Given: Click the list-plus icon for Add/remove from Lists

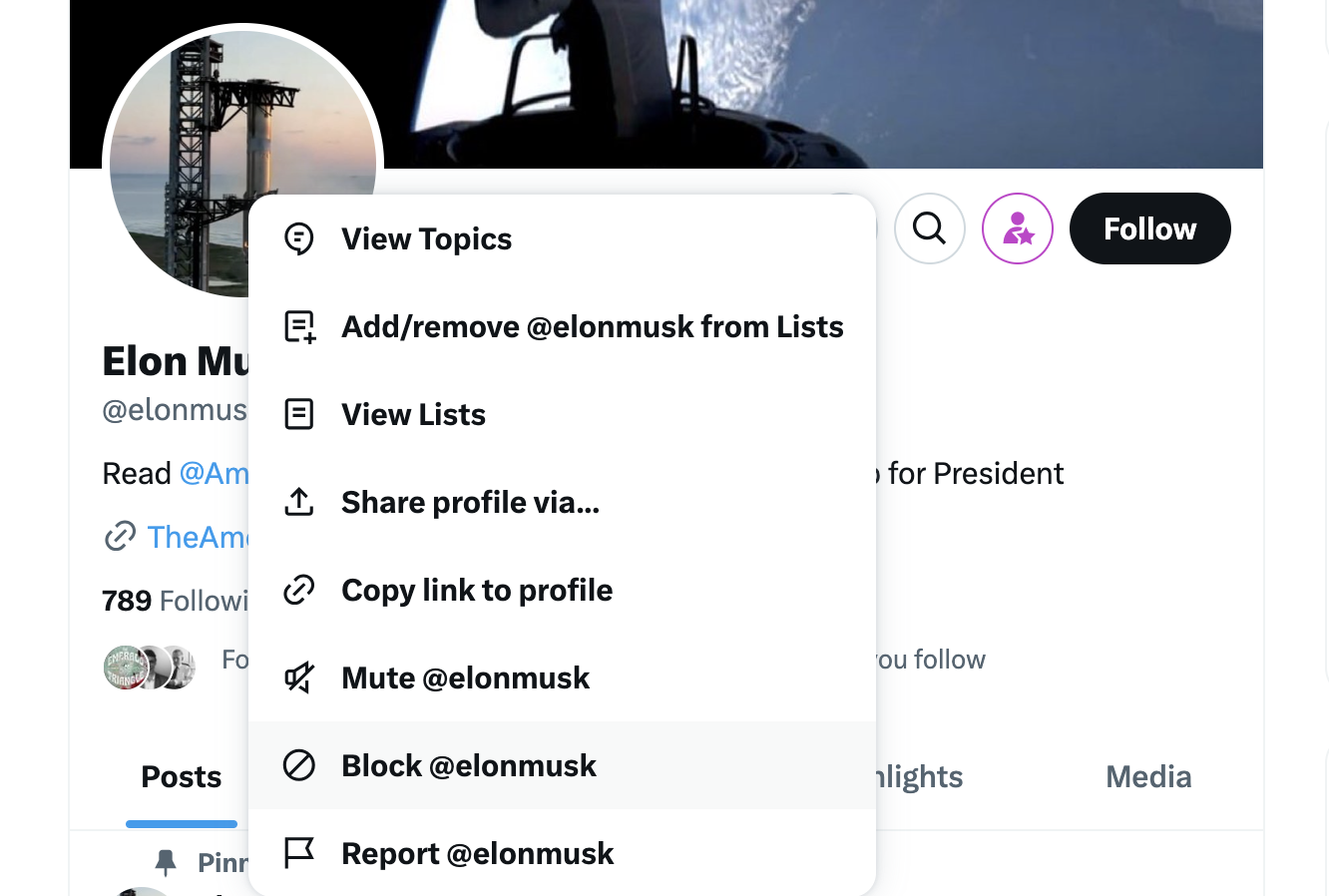Looking at the screenshot, I should point(299,326).
